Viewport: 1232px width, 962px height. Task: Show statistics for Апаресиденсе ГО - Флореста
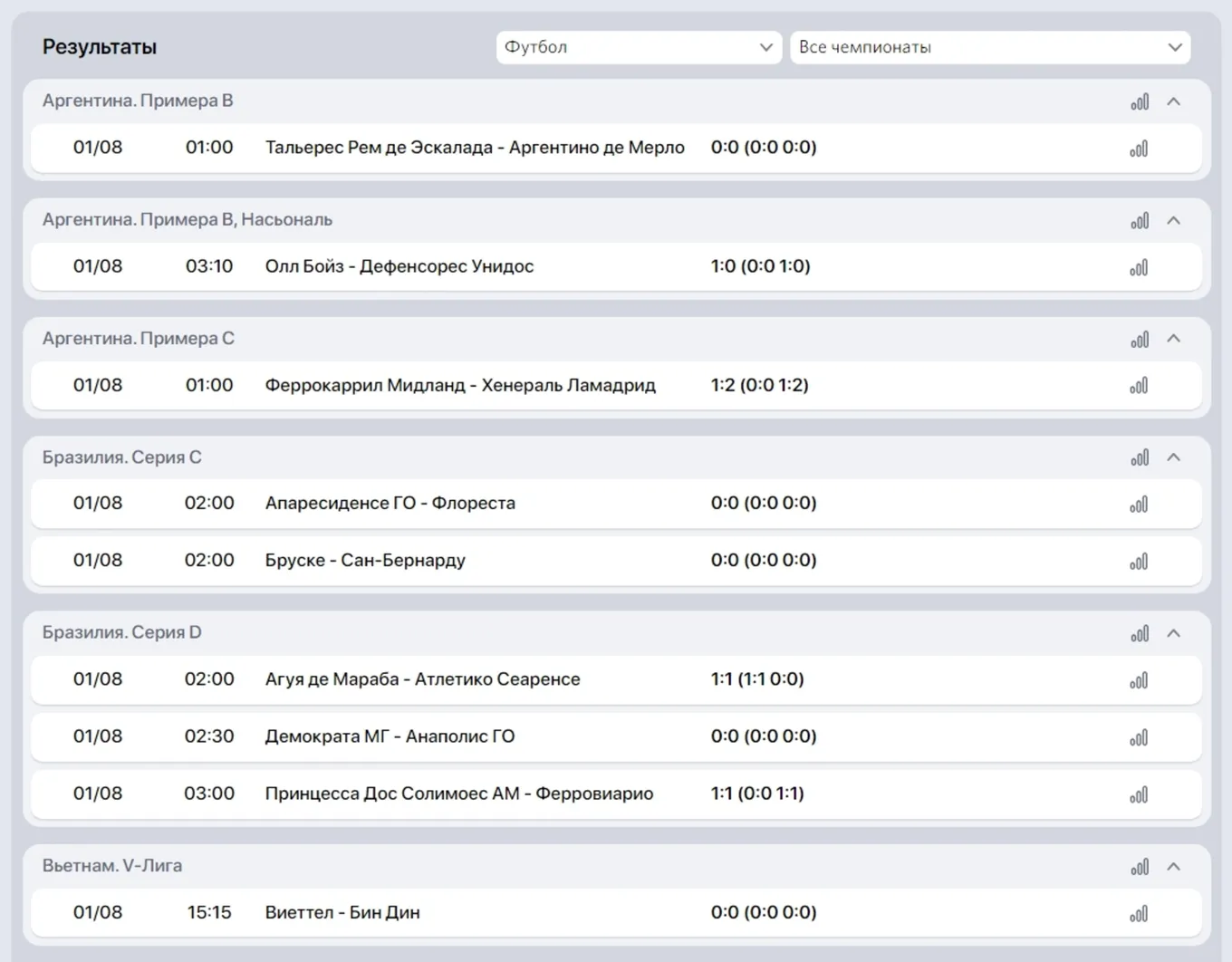[x=1139, y=505]
